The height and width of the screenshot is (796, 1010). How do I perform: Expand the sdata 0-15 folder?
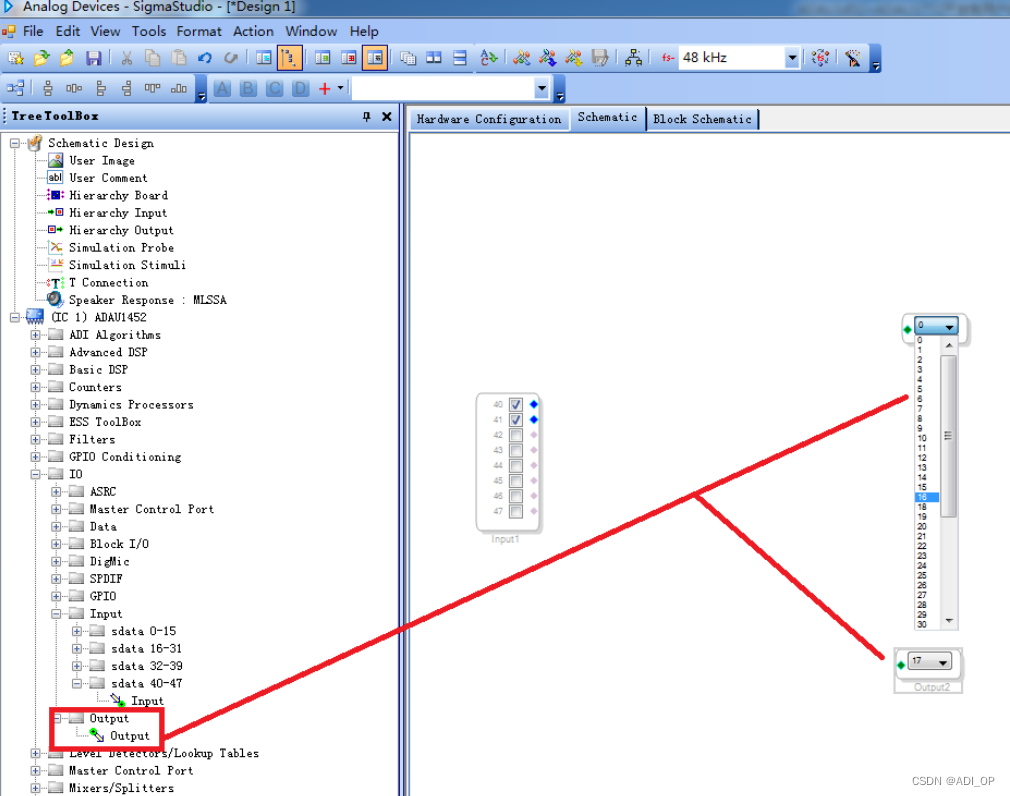(x=77, y=631)
